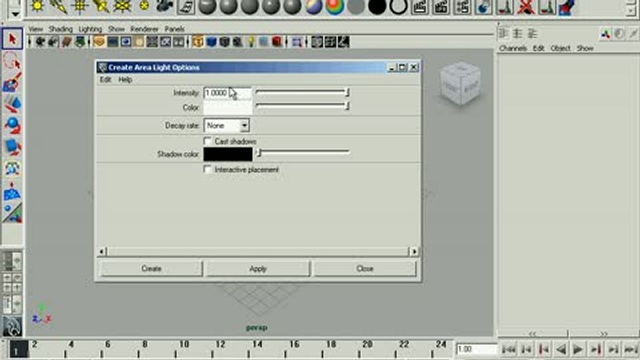Open the viewport Panels menu
Image resolution: width=640 pixels, height=360 pixels.
[174, 29]
